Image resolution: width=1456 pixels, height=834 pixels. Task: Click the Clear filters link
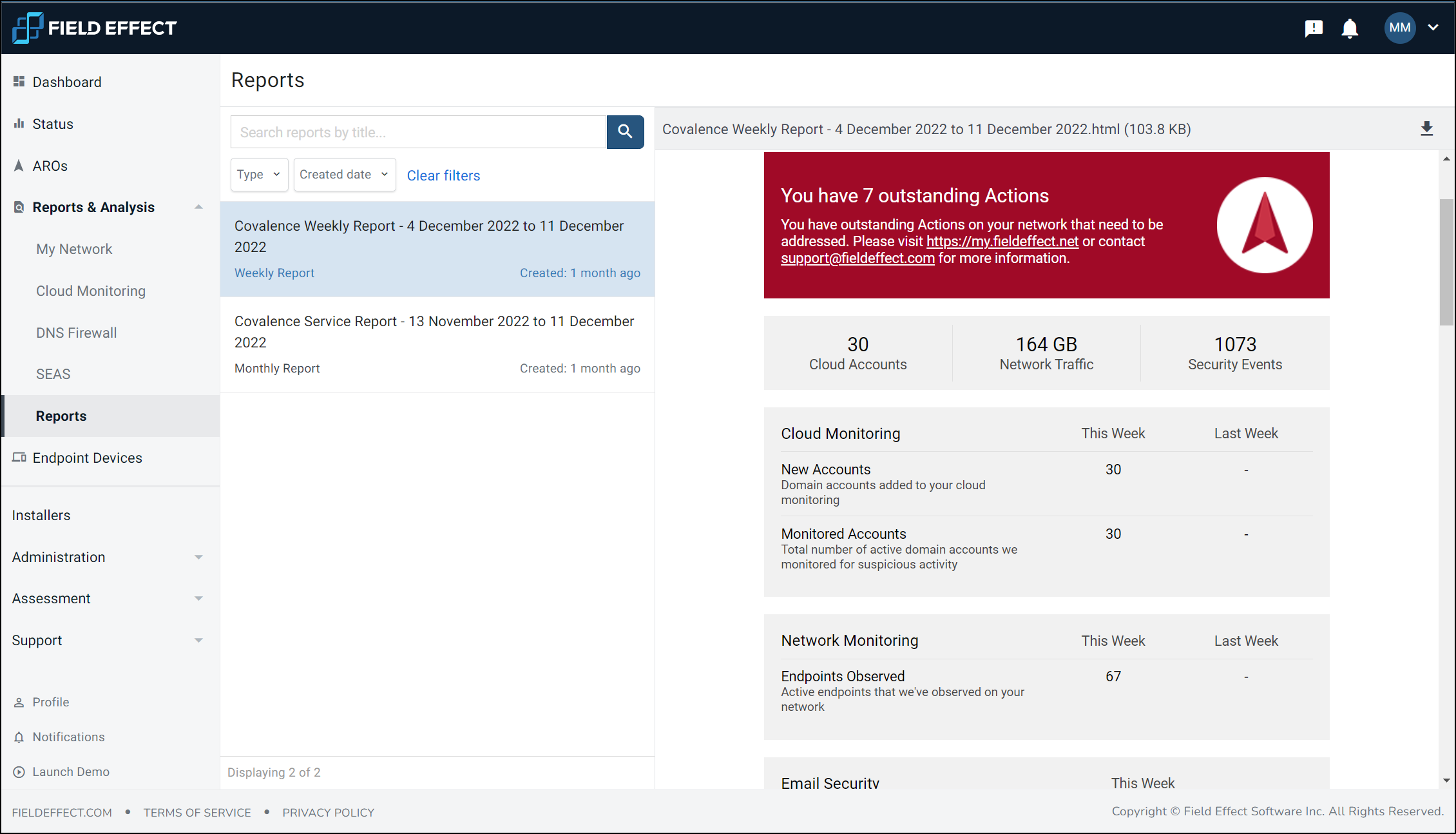443,175
